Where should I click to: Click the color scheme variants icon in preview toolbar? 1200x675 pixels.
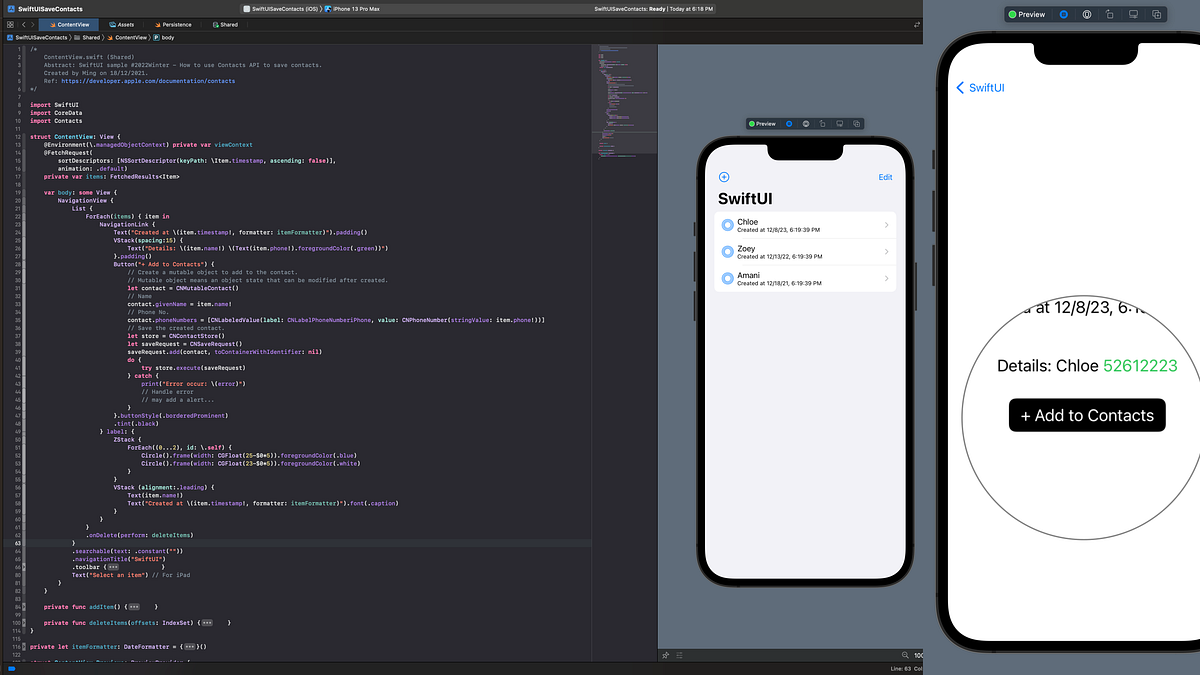click(857, 123)
